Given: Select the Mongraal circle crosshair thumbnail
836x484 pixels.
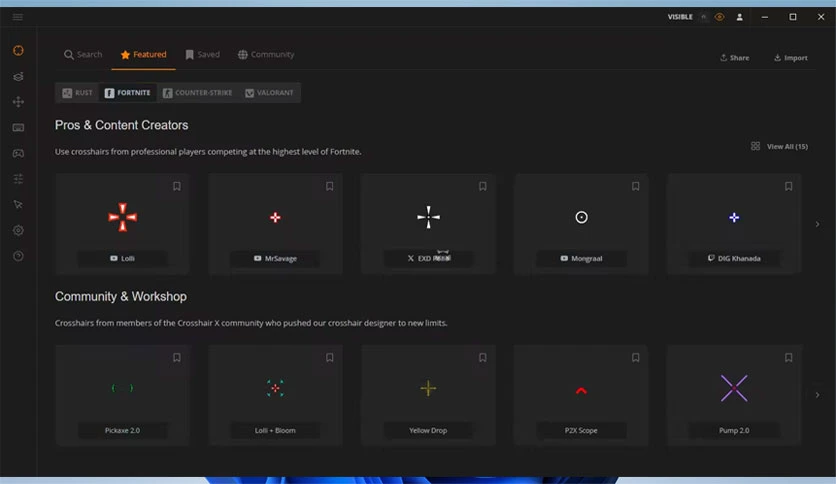Looking at the screenshot, I should pos(581,217).
